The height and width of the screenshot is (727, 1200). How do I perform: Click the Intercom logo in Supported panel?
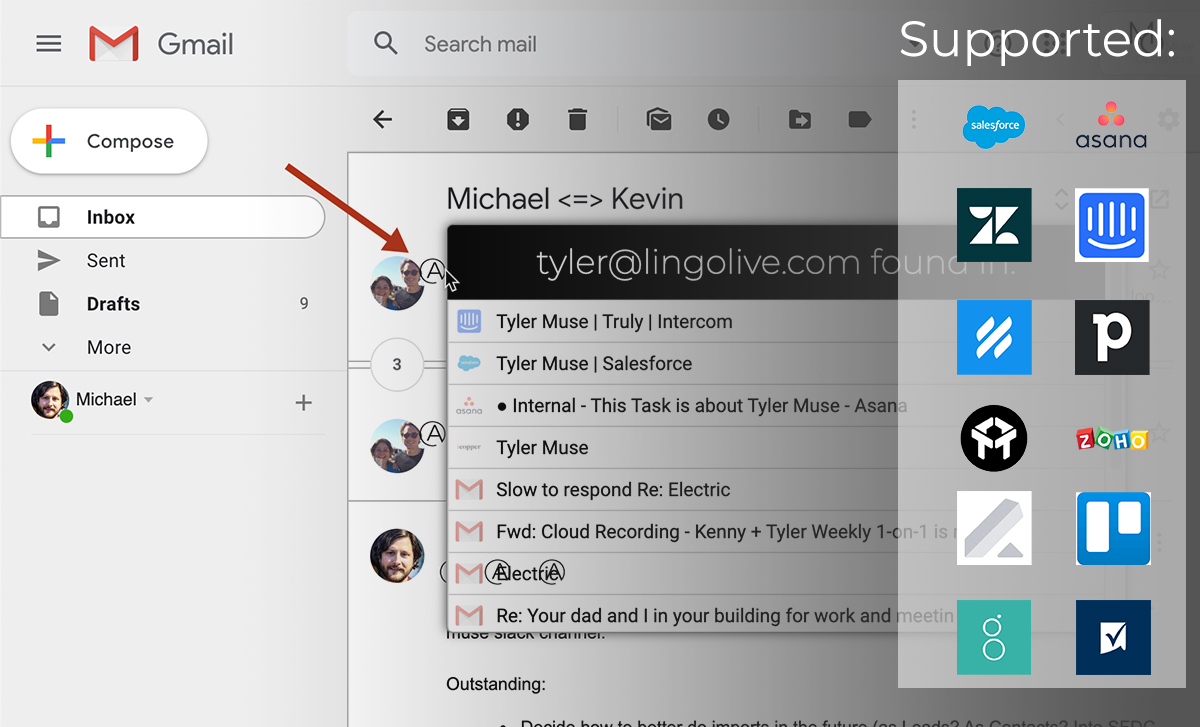coord(1112,225)
